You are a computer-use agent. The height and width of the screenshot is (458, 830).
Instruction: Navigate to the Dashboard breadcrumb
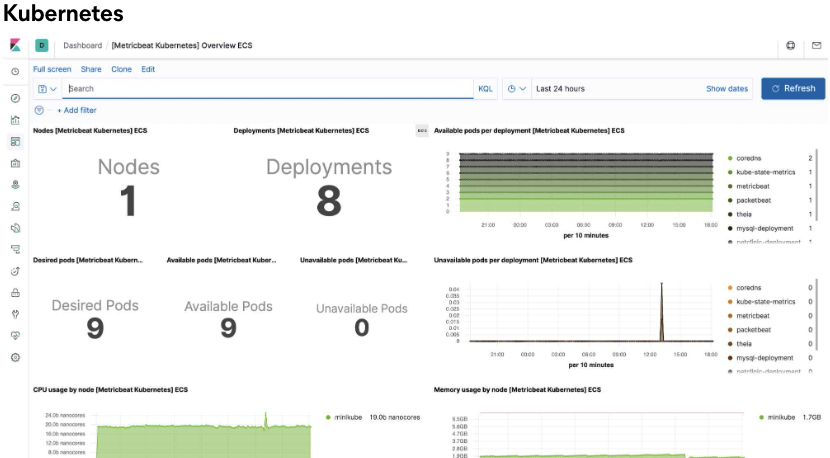pyautogui.click(x=83, y=46)
